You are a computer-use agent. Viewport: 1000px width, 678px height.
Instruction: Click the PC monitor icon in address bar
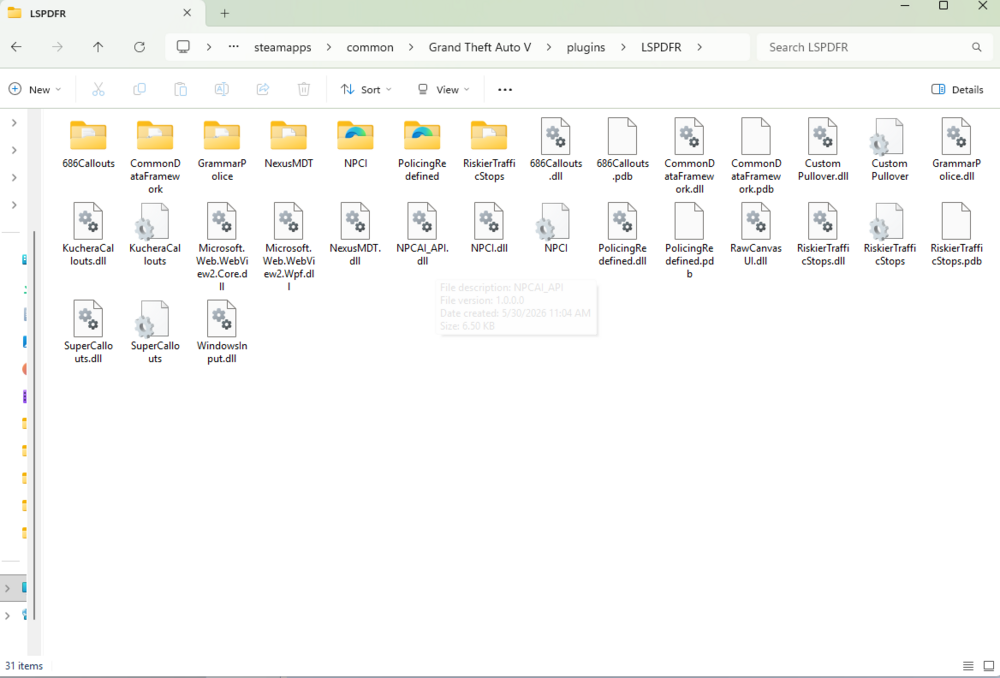click(183, 47)
